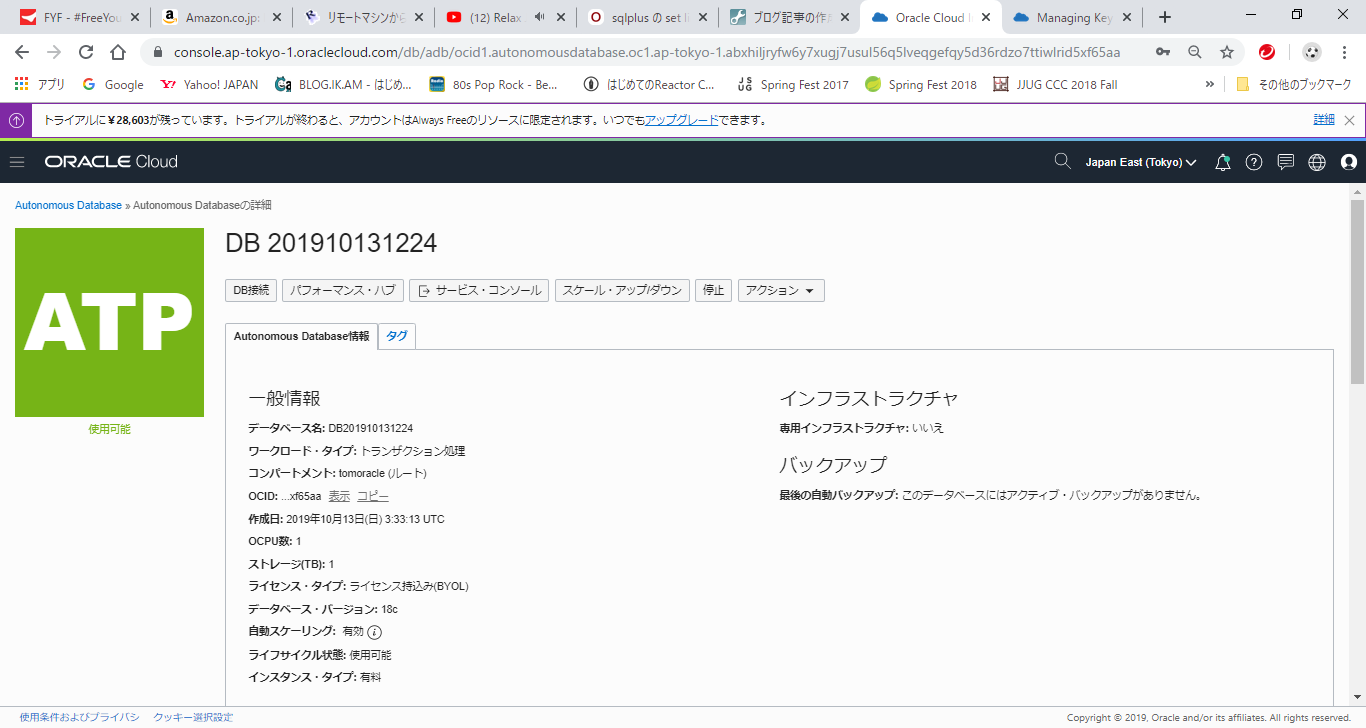Open the Chrome profile avatar
This screenshot has height=728, width=1366.
point(1313,52)
